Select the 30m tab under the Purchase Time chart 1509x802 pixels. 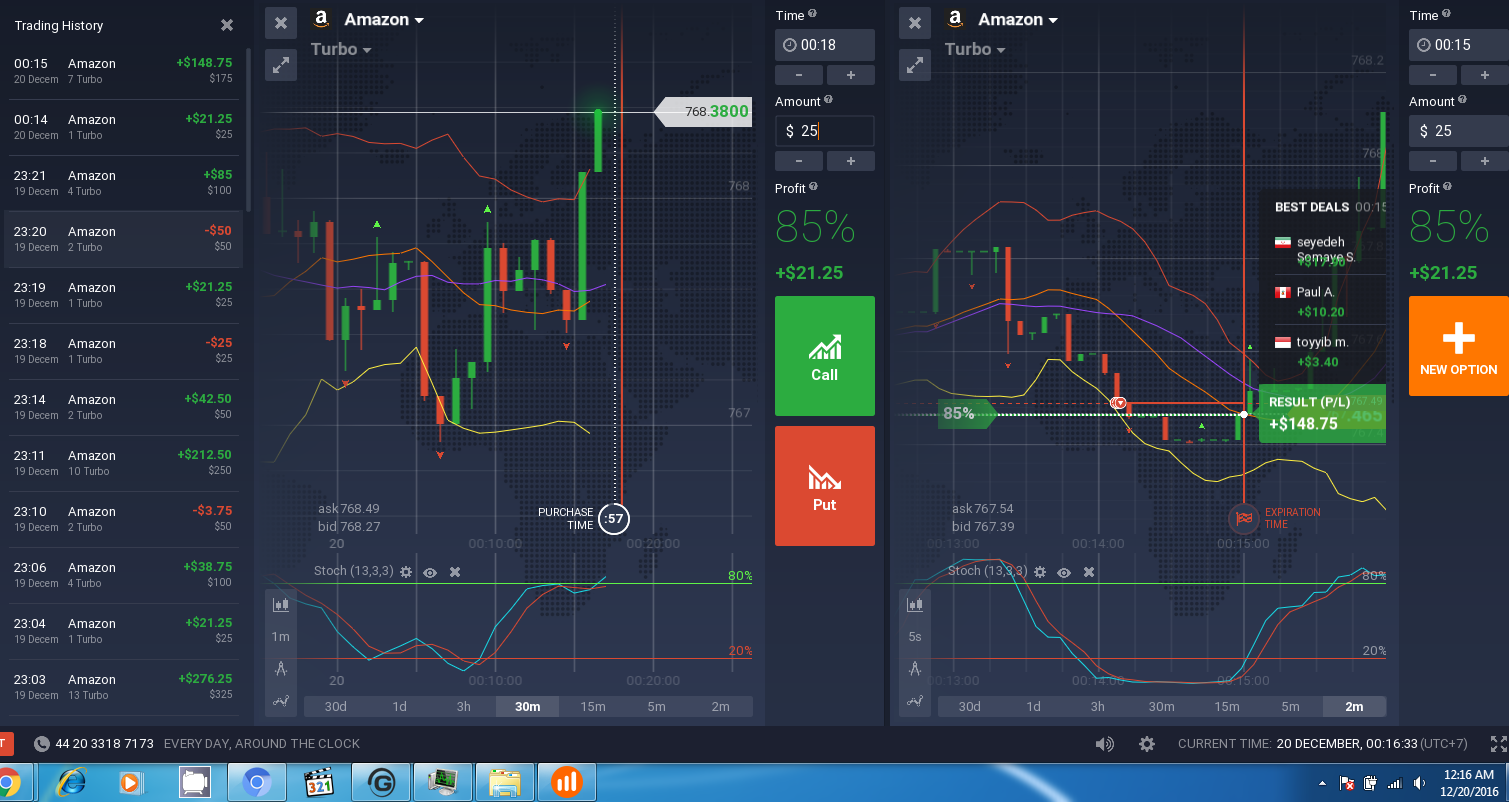(528, 706)
